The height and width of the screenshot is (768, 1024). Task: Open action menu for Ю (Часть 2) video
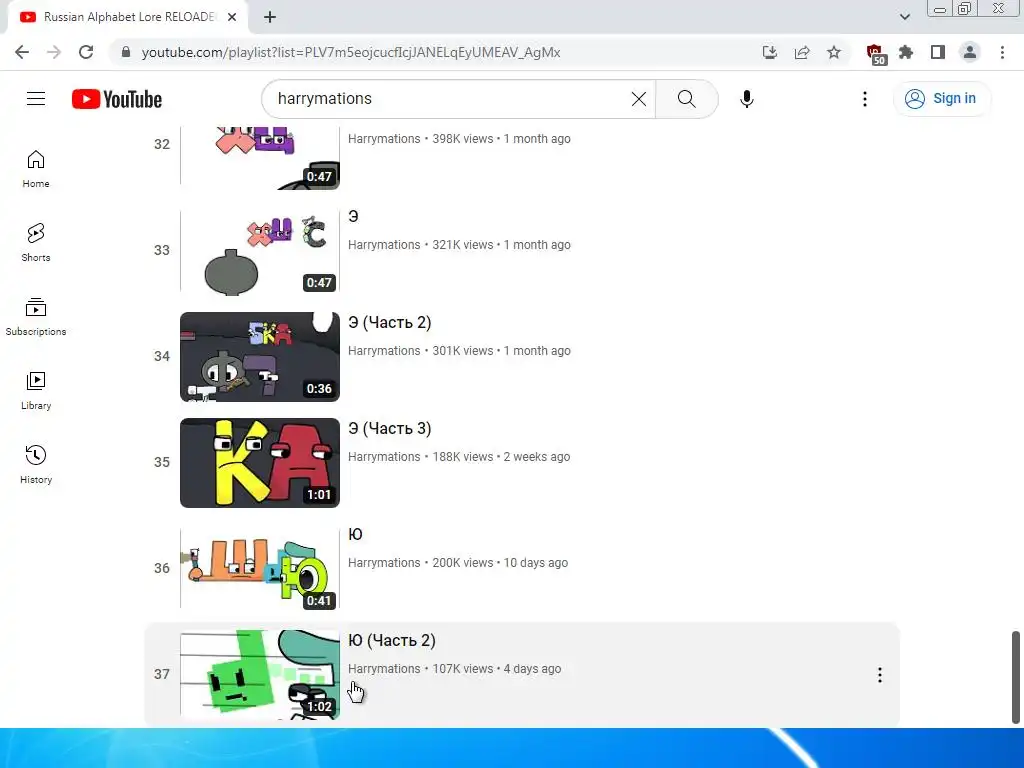pos(880,675)
